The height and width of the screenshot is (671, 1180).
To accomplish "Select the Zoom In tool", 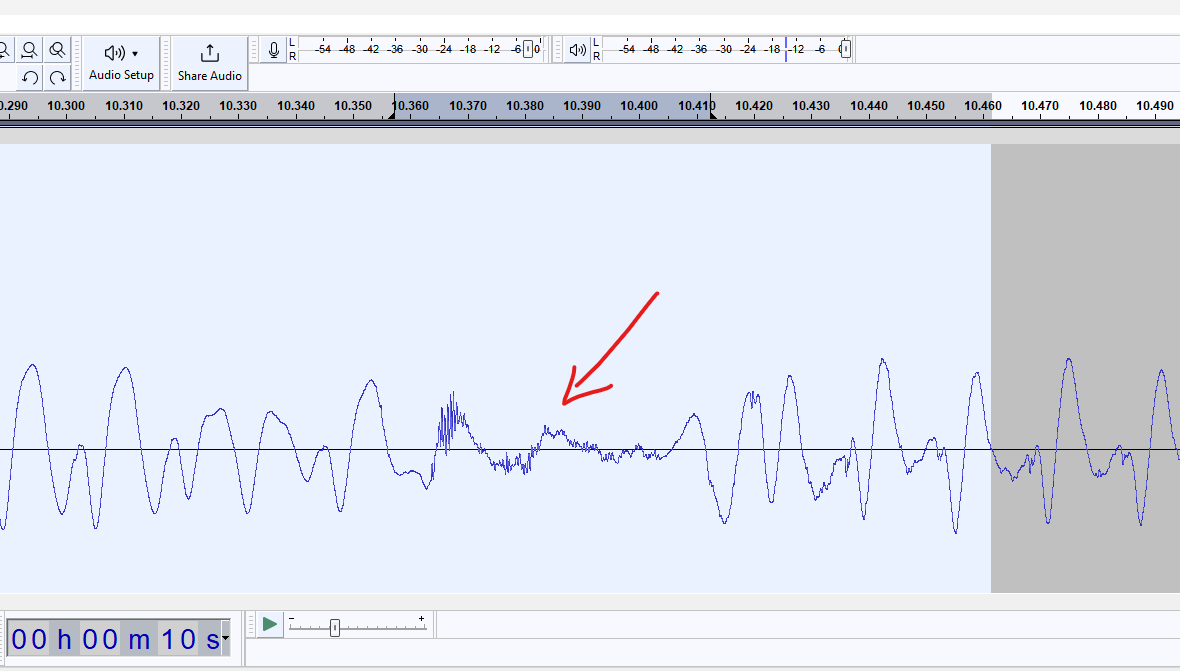I will pyautogui.click(x=5, y=49).
